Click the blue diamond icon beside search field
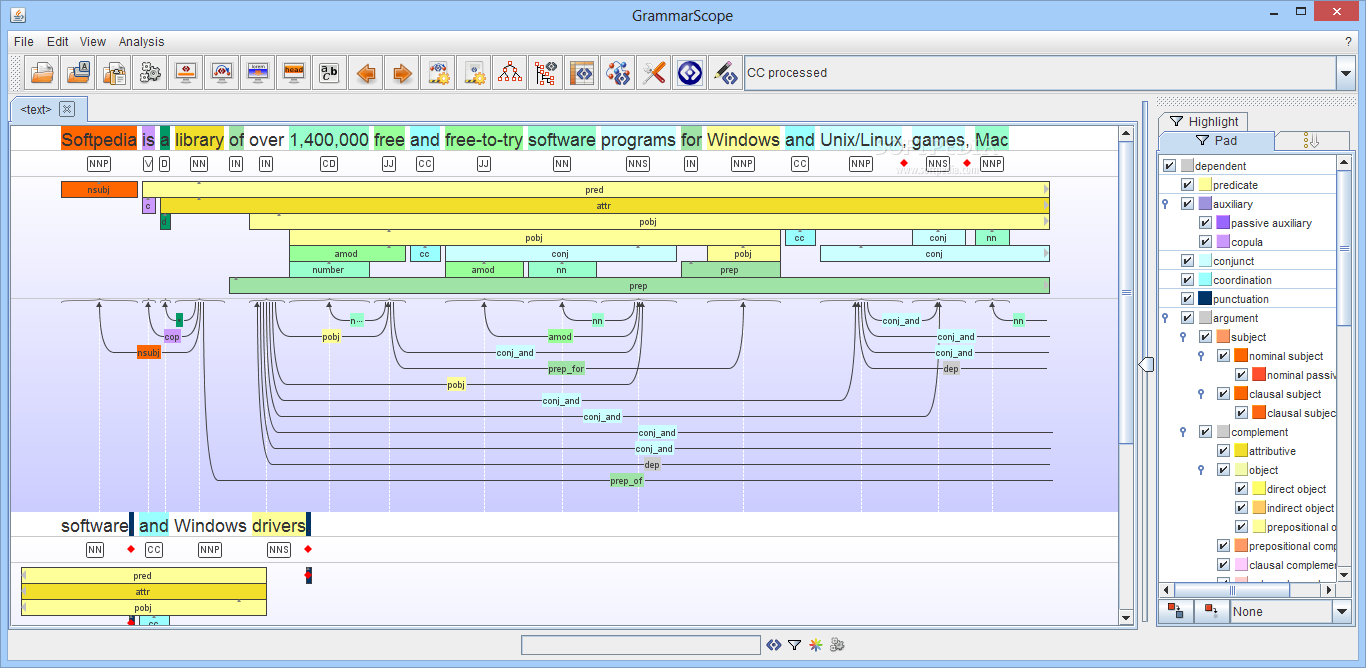The height and width of the screenshot is (668, 1366). [774, 645]
